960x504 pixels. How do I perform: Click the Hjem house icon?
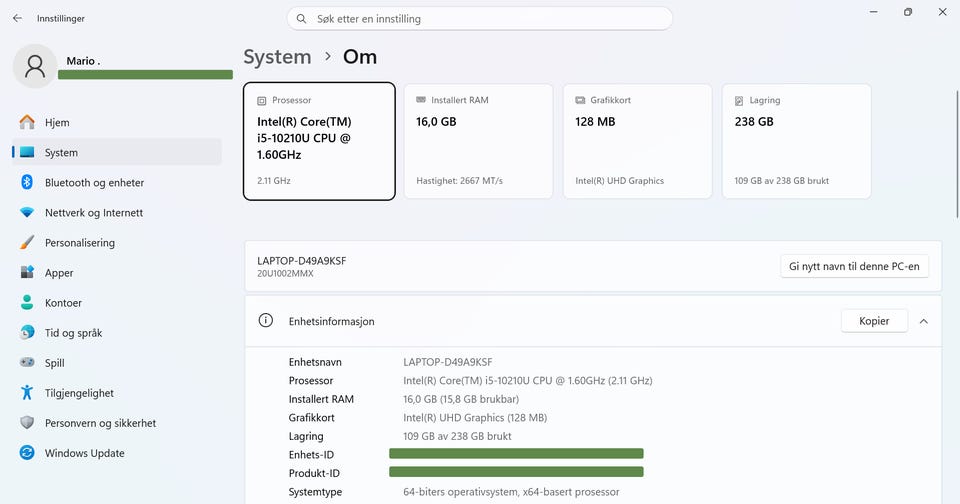[27, 122]
